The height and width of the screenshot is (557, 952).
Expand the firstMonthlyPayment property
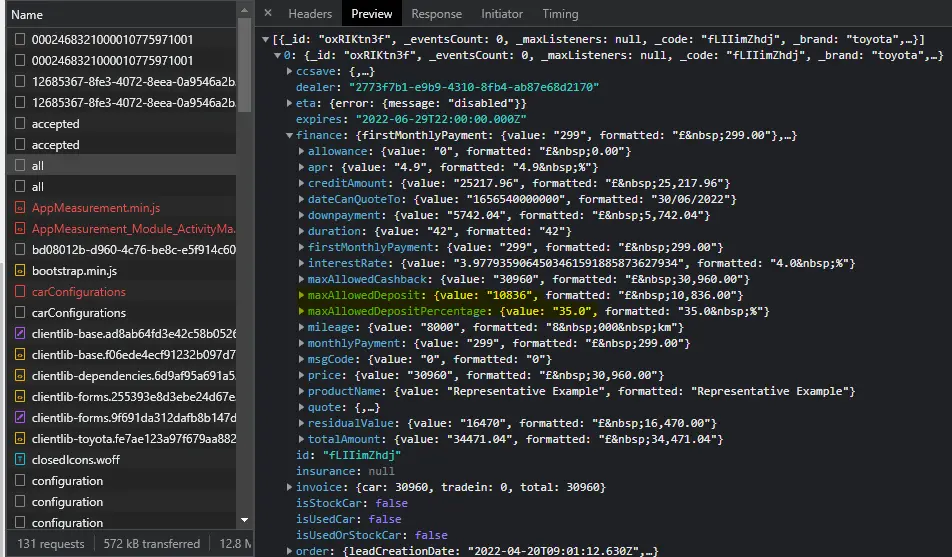point(301,247)
